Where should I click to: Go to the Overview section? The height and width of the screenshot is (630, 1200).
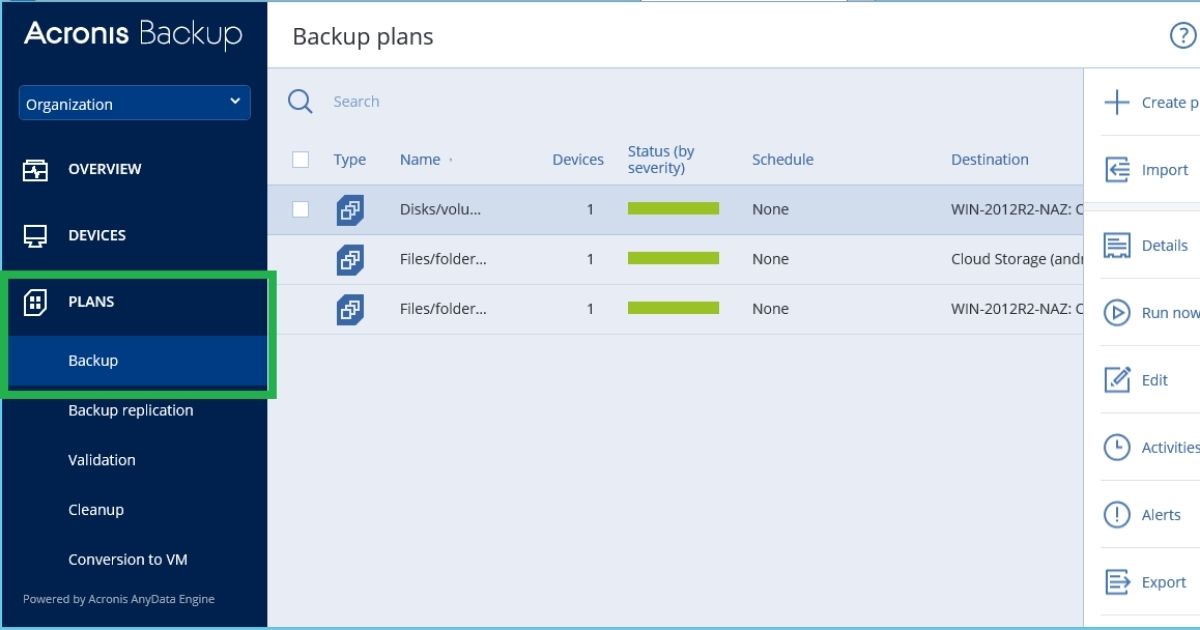104,169
